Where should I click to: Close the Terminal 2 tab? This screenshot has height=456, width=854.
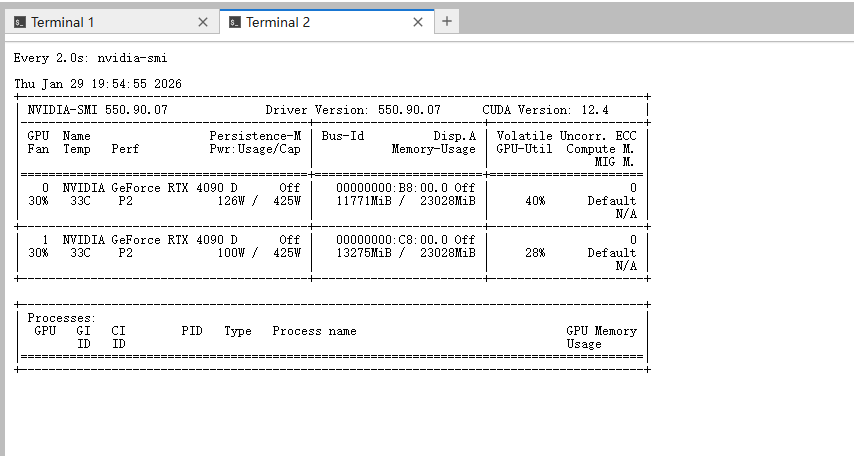click(x=418, y=22)
